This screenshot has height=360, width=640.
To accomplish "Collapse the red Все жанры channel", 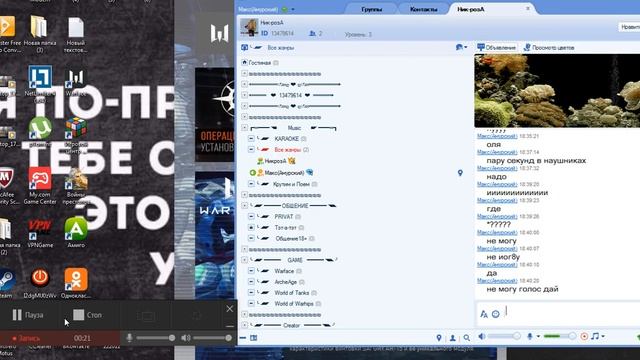I will (251, 149).
